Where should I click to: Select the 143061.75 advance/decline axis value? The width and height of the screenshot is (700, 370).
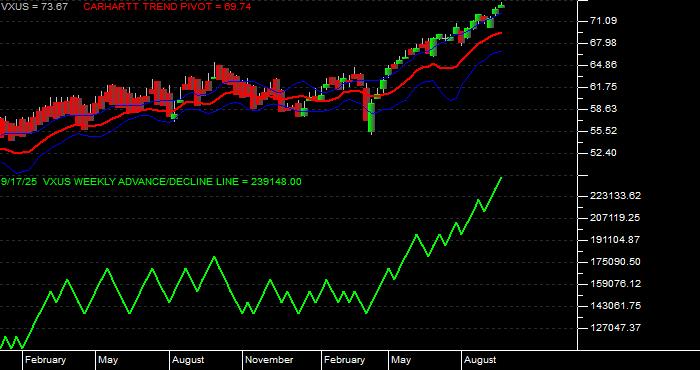click(615, 306)
